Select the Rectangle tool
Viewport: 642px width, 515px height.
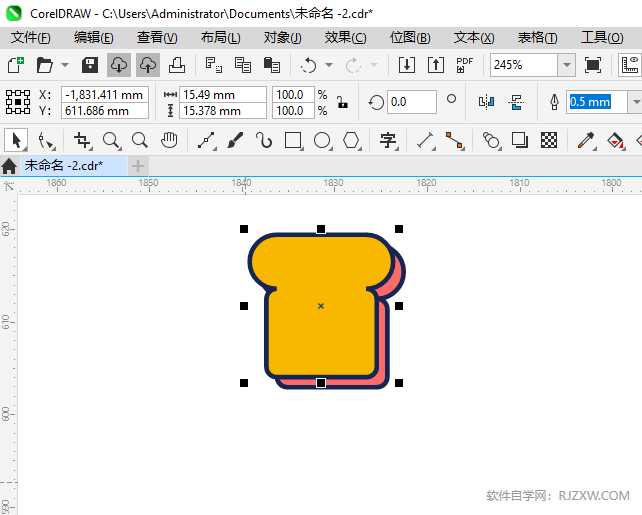(x=293, y=141)
